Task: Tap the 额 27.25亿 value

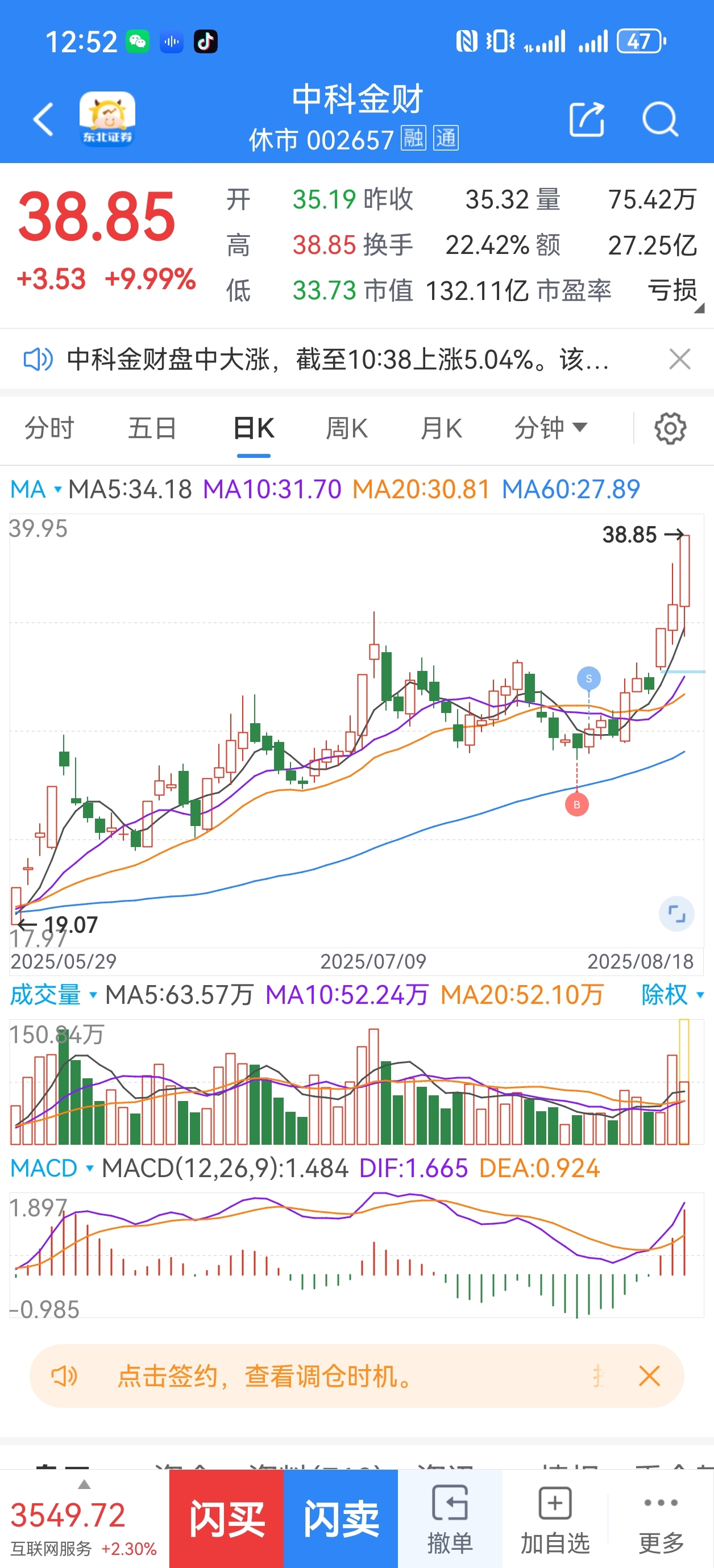Action: [617, 245]
